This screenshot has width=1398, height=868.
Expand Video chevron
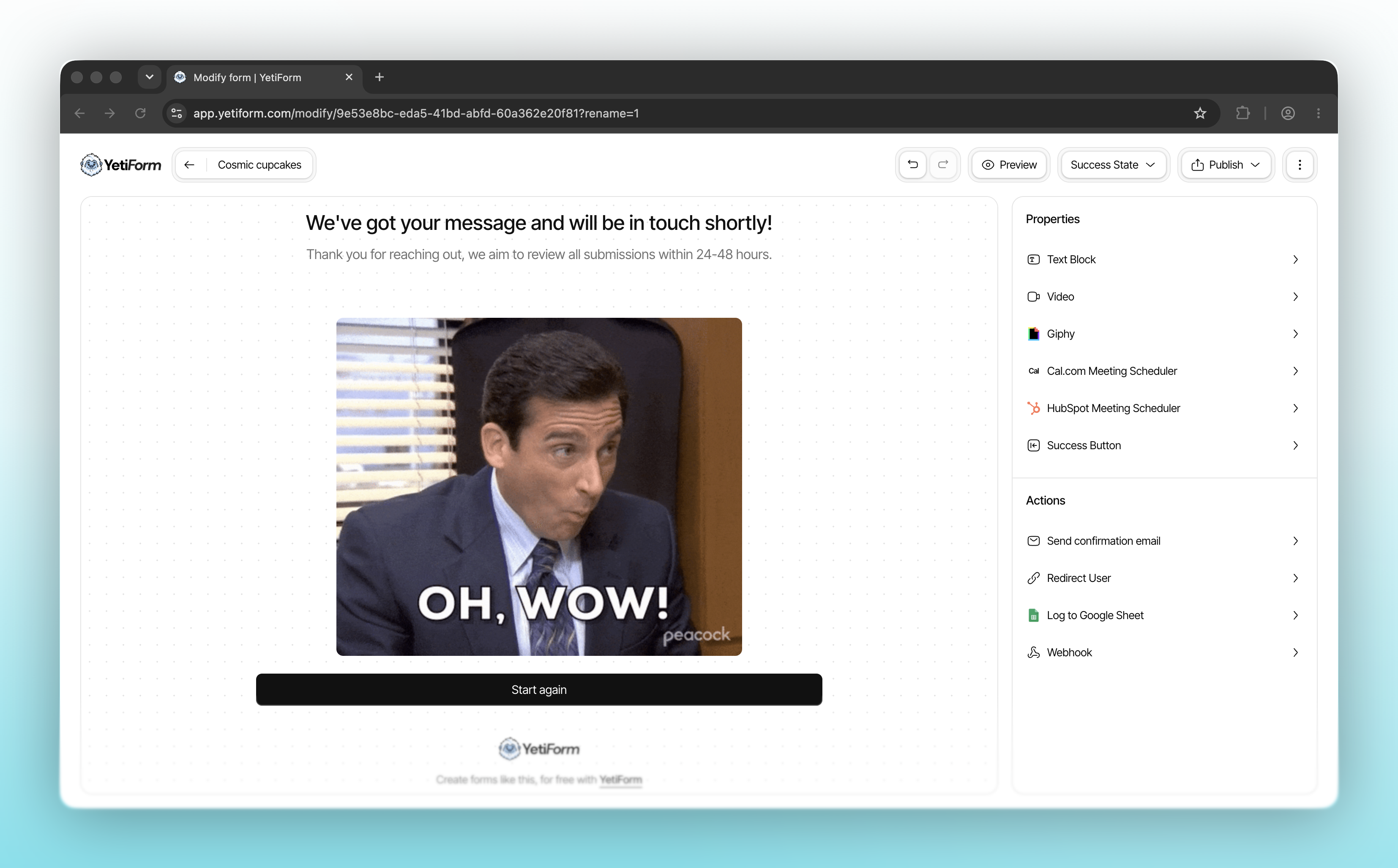[x=1295, y=297]
